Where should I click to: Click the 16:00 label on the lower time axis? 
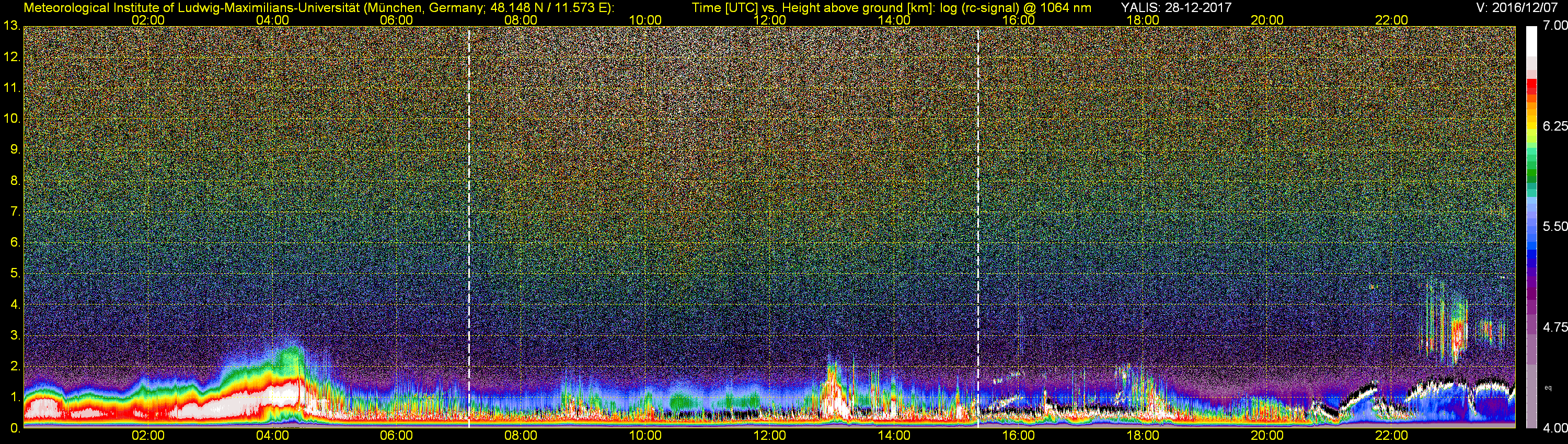(x=1018, y=436)
